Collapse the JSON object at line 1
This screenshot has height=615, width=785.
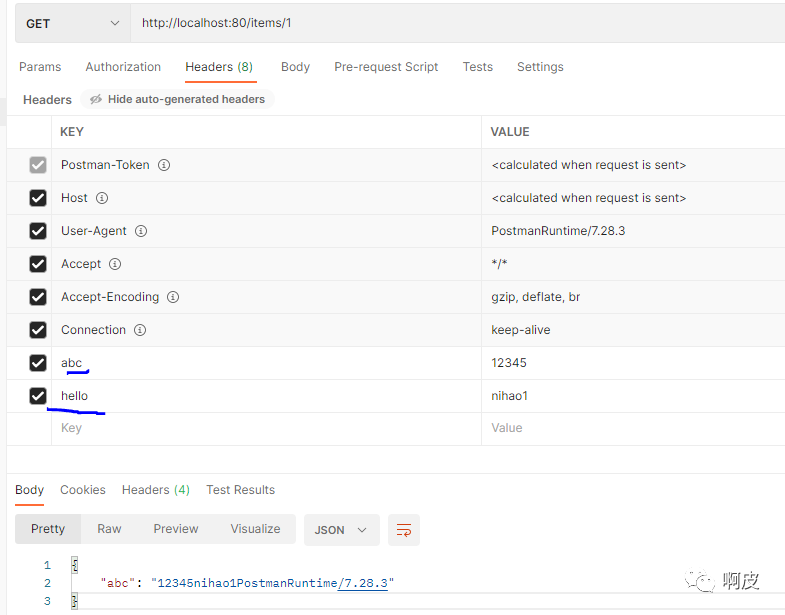pos(75,565)
